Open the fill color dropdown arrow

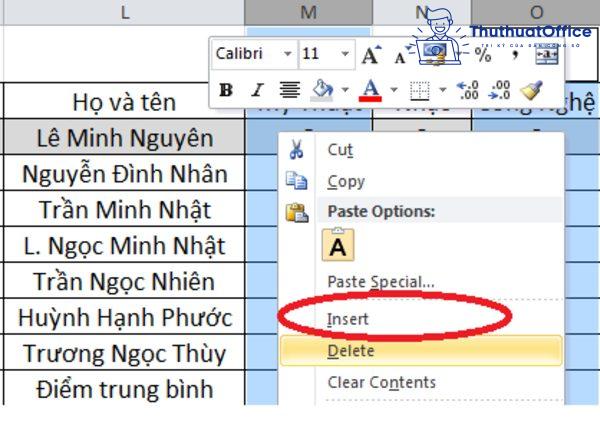coord(345,90)
